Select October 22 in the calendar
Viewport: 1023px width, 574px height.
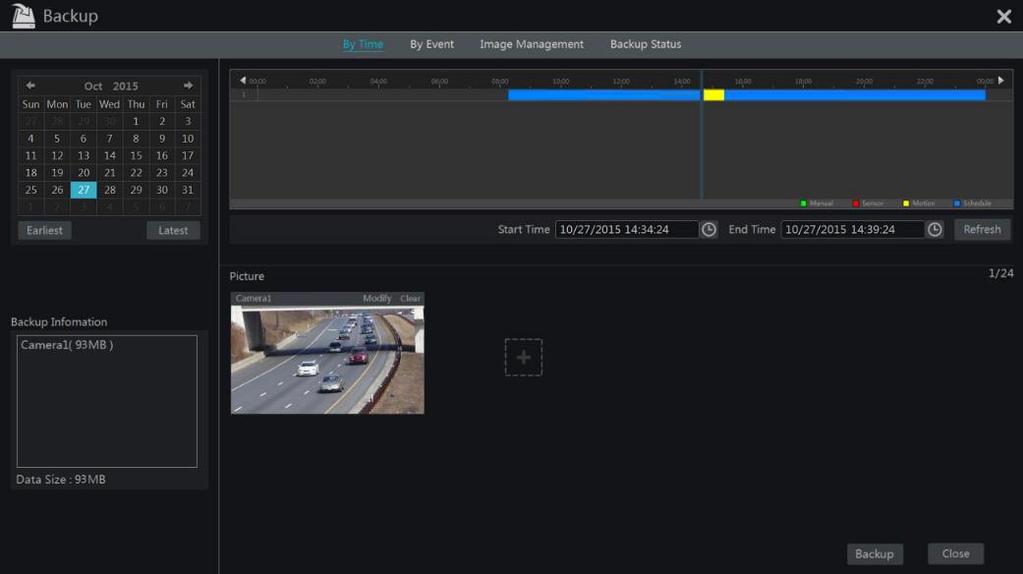136,173
